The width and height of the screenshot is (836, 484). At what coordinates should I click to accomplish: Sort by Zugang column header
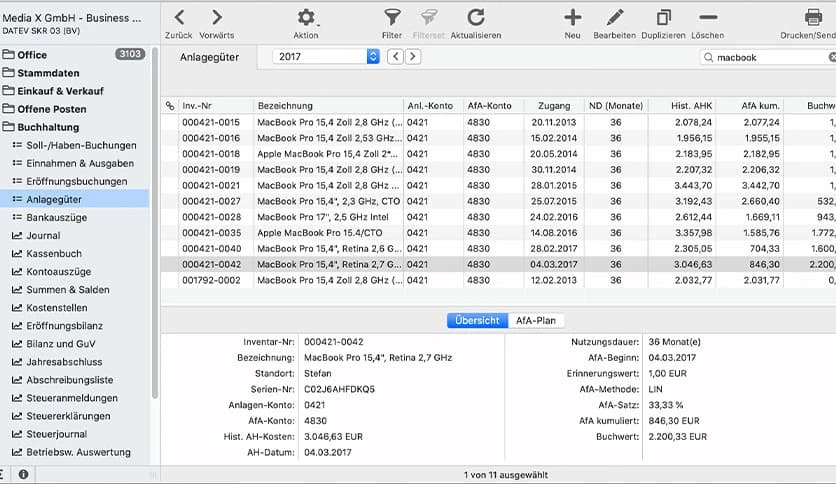click(554, 106)
